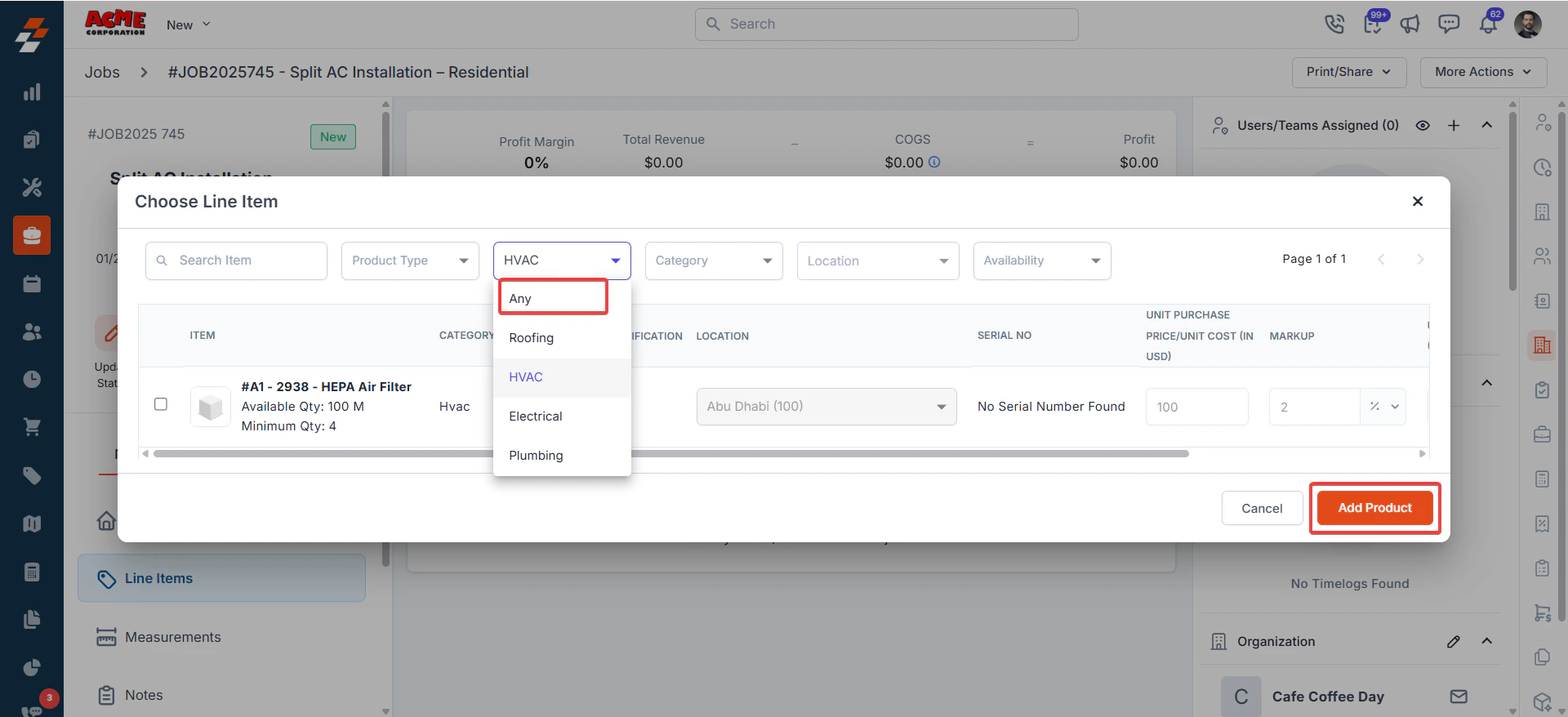Click COGS info icon
Viewport: 1568px width, 717px height.
pos(934,163)
